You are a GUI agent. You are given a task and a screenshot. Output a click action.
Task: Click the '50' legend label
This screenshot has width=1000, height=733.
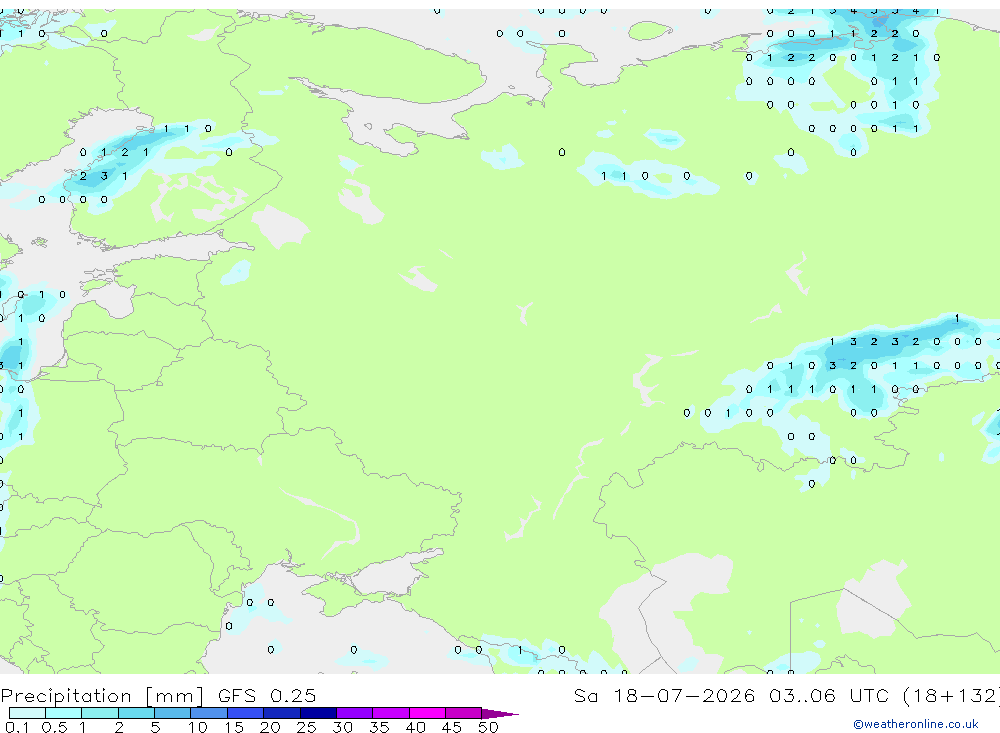click(x=488, y=727)
